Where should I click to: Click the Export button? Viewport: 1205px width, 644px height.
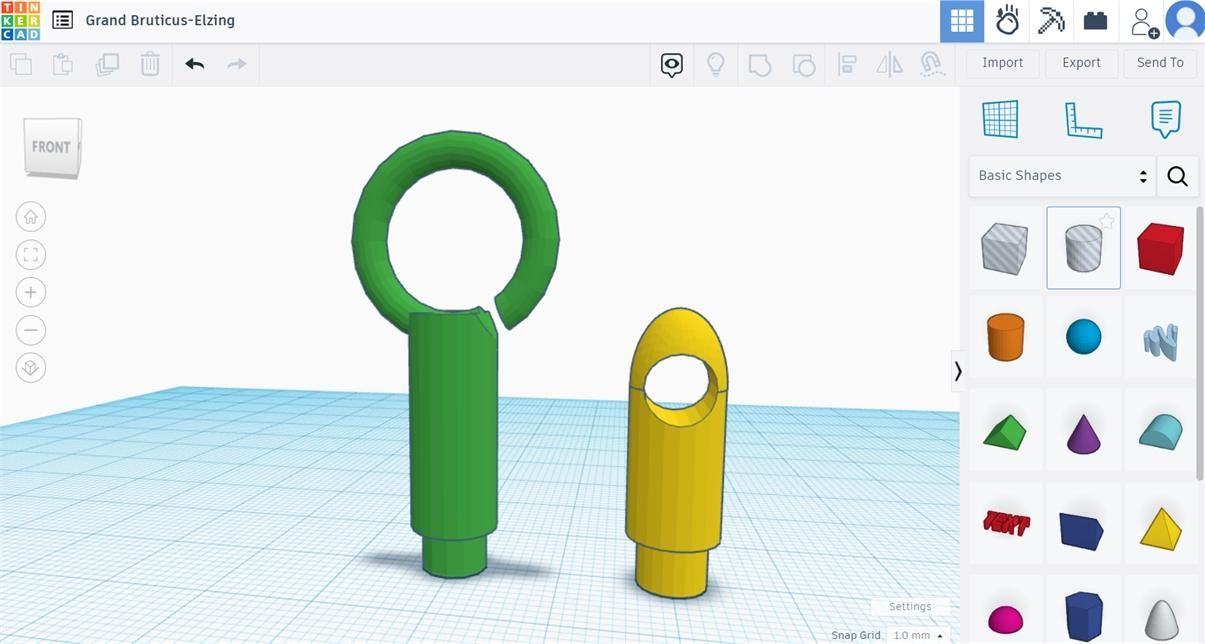point(1081,62)
